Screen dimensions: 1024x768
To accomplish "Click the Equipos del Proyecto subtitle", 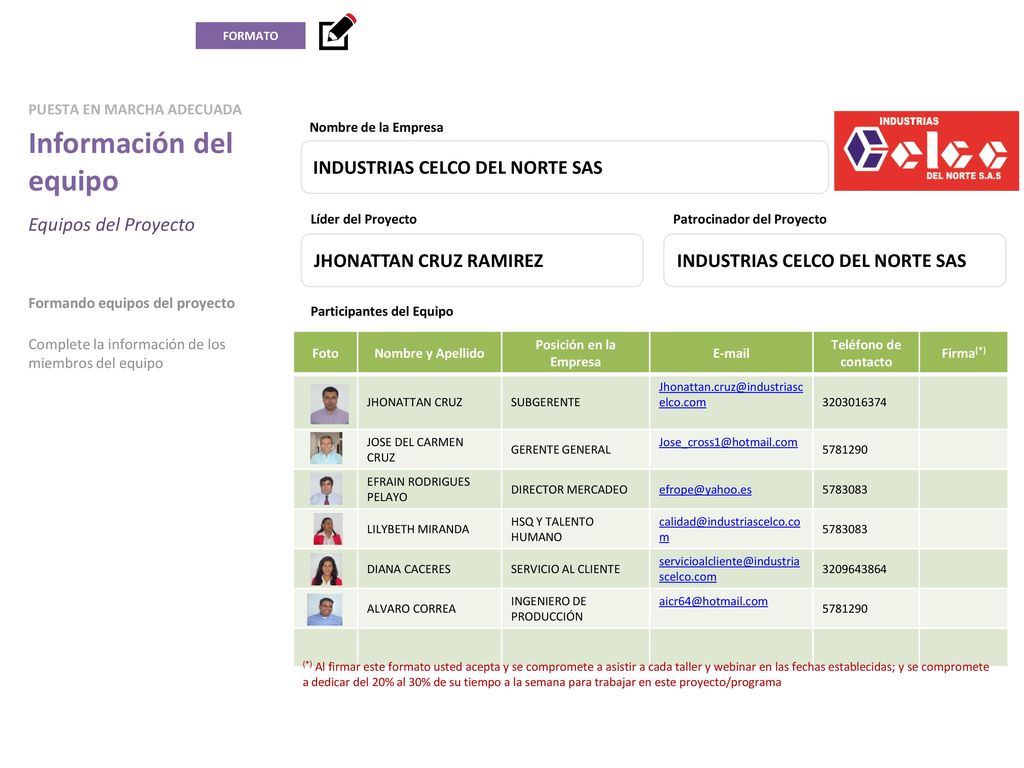I will click(x=111, y=225).
